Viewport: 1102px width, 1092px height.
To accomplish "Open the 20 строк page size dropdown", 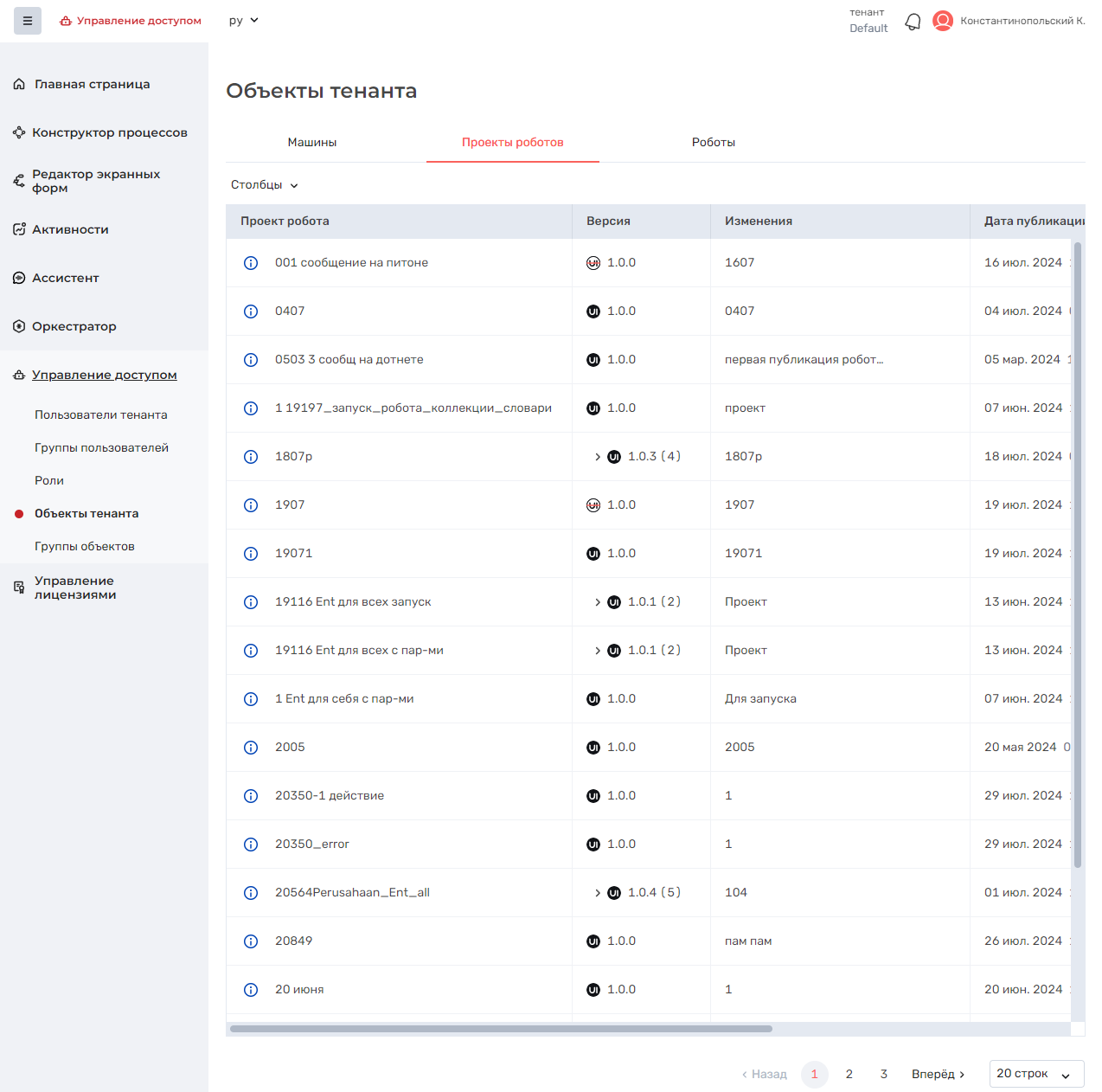I will pos(1035,1074).
